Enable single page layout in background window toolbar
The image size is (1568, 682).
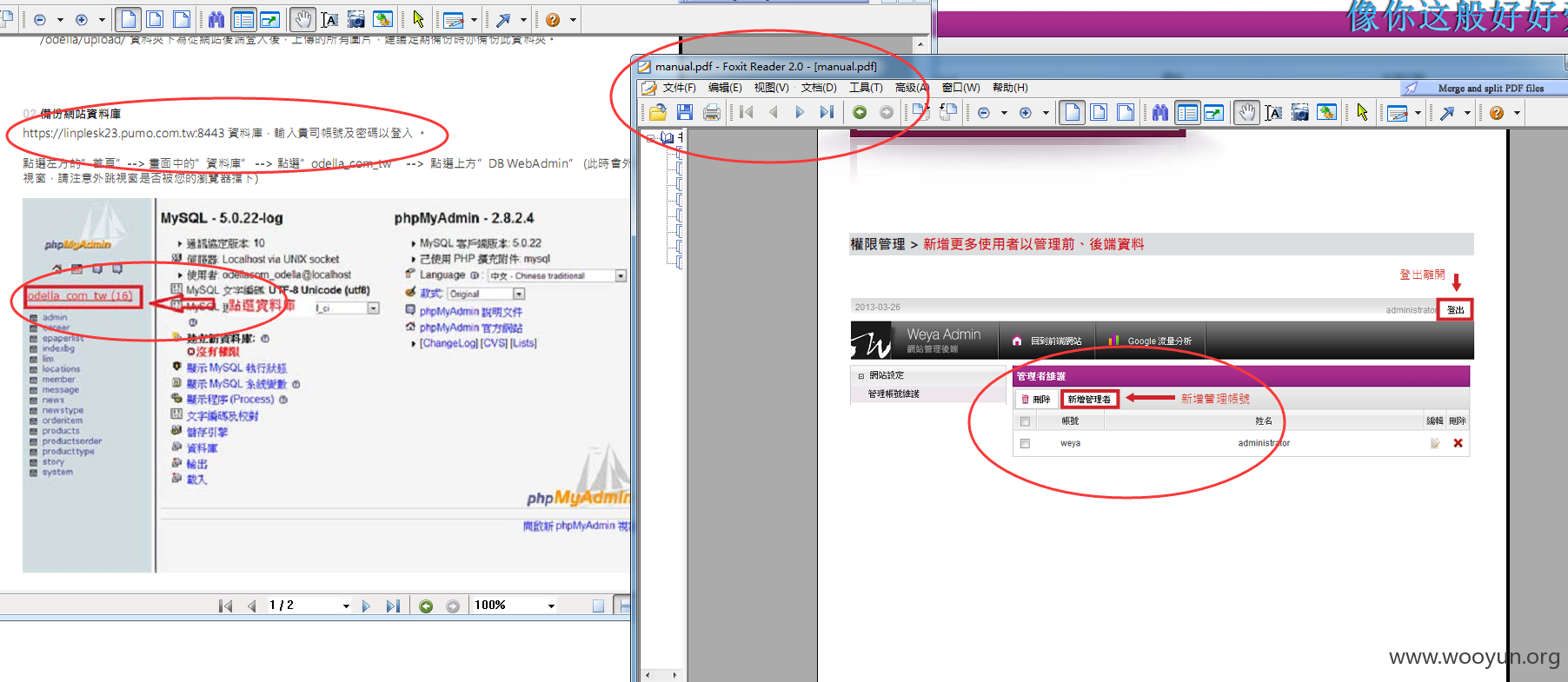pos(129,19)
